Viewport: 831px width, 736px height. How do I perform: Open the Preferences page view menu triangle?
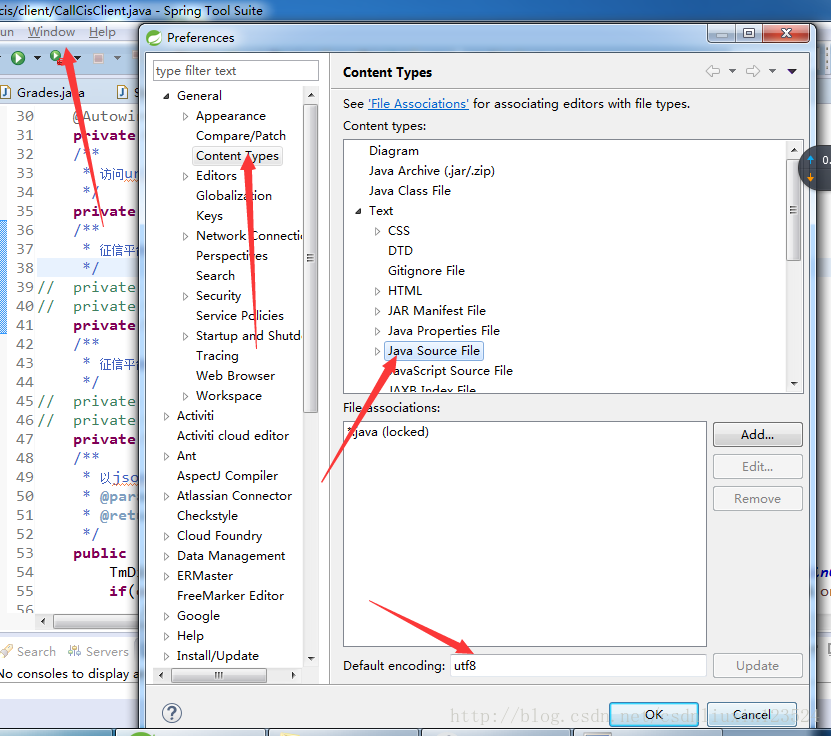click(x=792, y=71)
